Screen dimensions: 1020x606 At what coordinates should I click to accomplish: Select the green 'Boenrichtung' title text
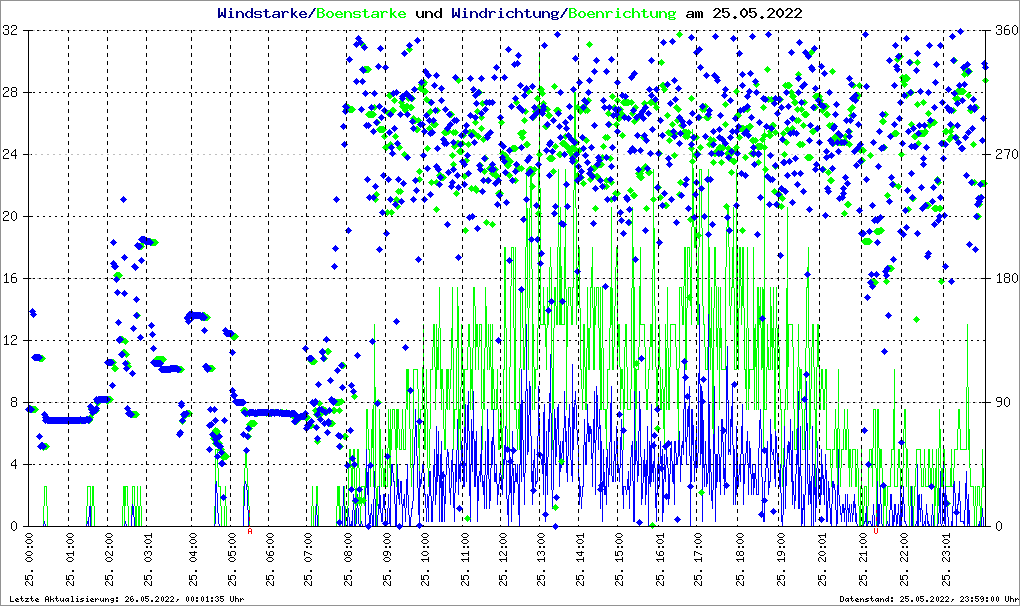pyautogui.click(x=622, y=13)
